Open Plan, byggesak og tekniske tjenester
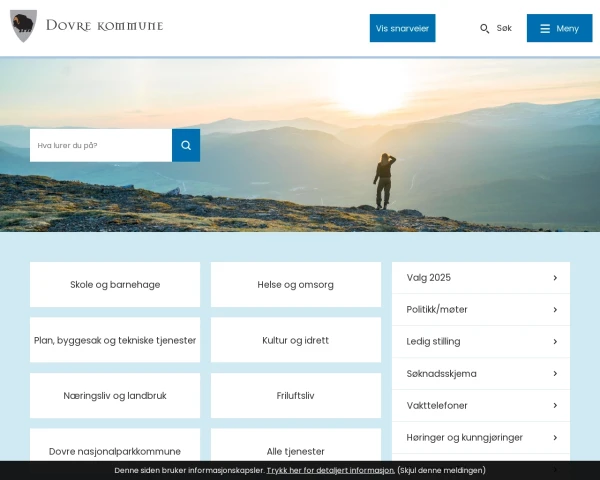This screenshot has height=480, width=600. (115, 340)
